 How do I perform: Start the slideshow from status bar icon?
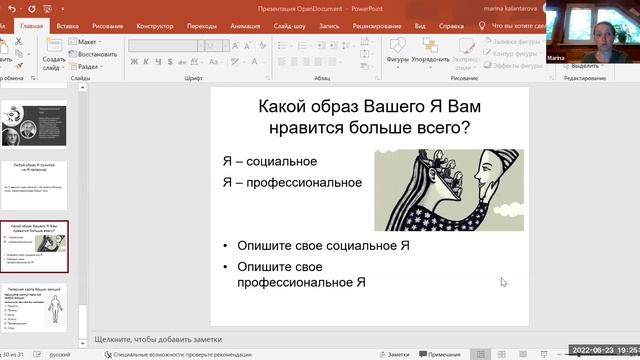[544, 354]
